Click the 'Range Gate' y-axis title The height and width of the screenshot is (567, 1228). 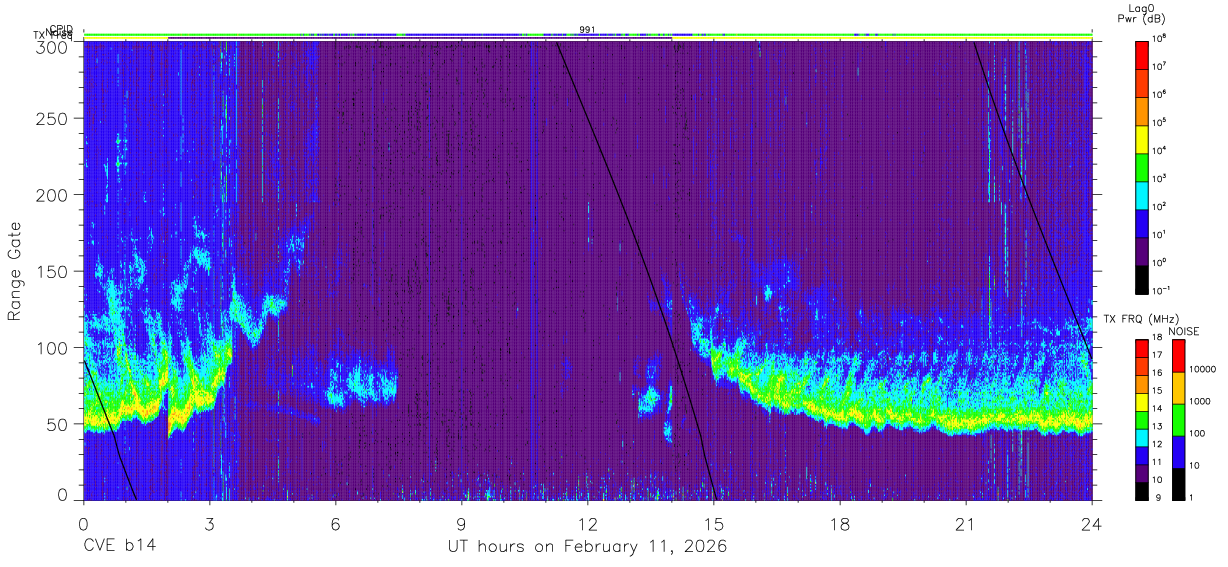pos(15,271)
